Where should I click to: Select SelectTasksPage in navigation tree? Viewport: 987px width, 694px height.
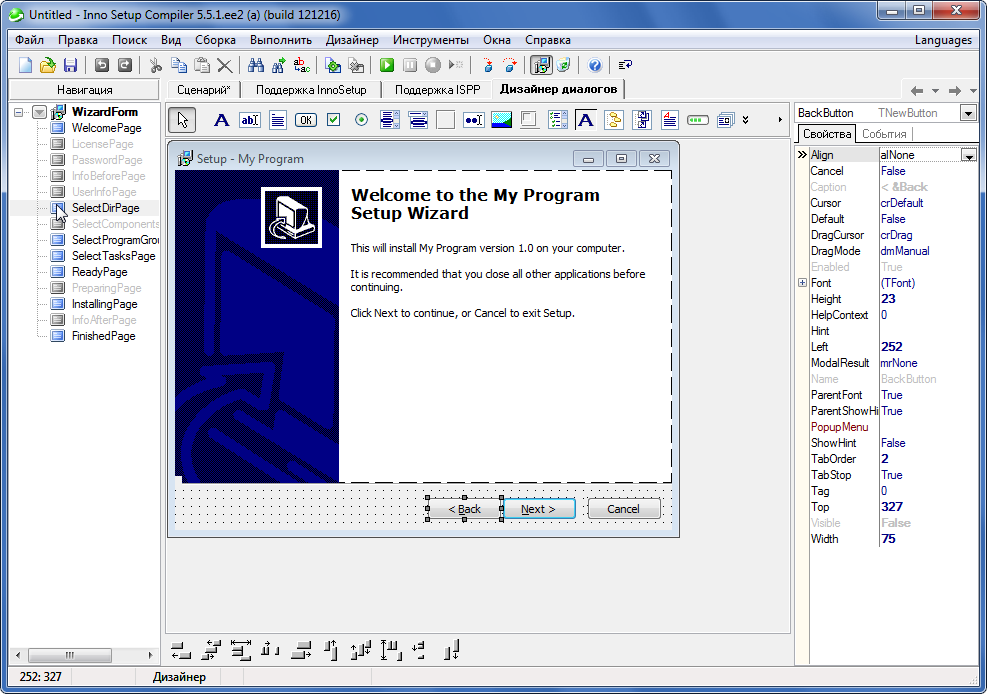tap(113, 256)
